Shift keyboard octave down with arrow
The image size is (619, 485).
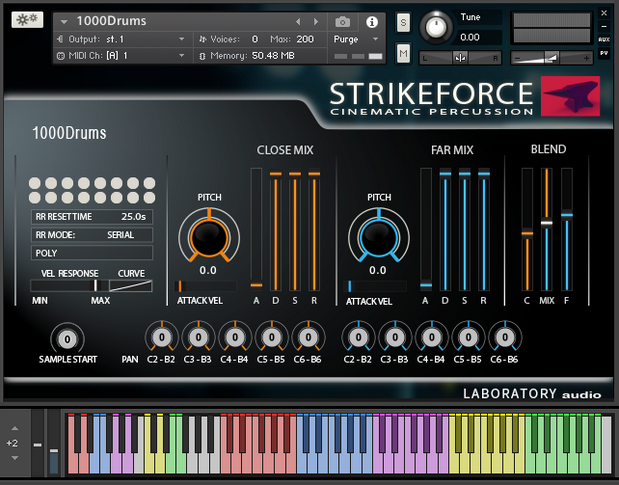(x=15, y=458)
